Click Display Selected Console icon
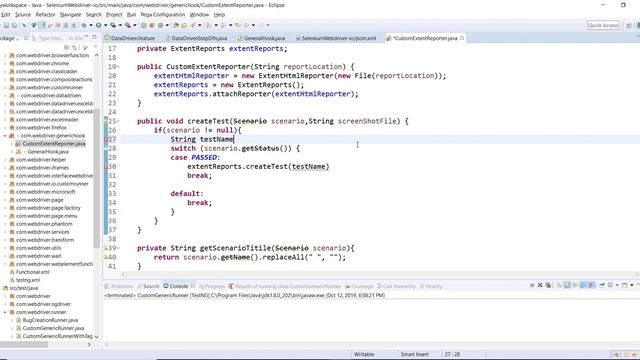The width and height of the screenshot is (640, 360). tap(610, 285)
